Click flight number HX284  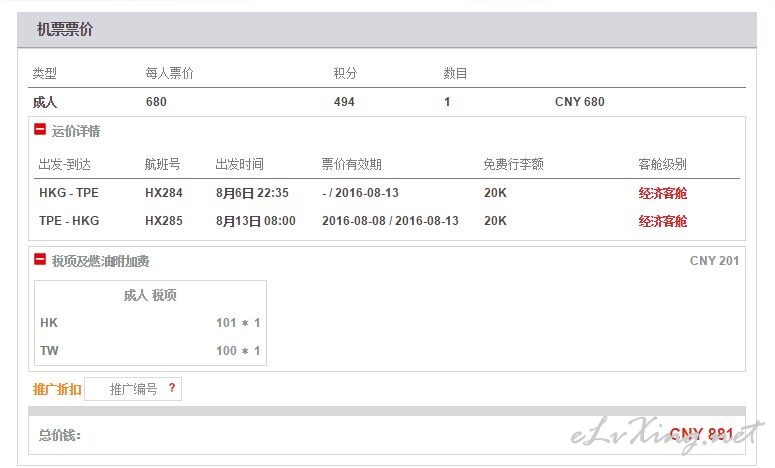pyautogui.click(x=164, y=193)
